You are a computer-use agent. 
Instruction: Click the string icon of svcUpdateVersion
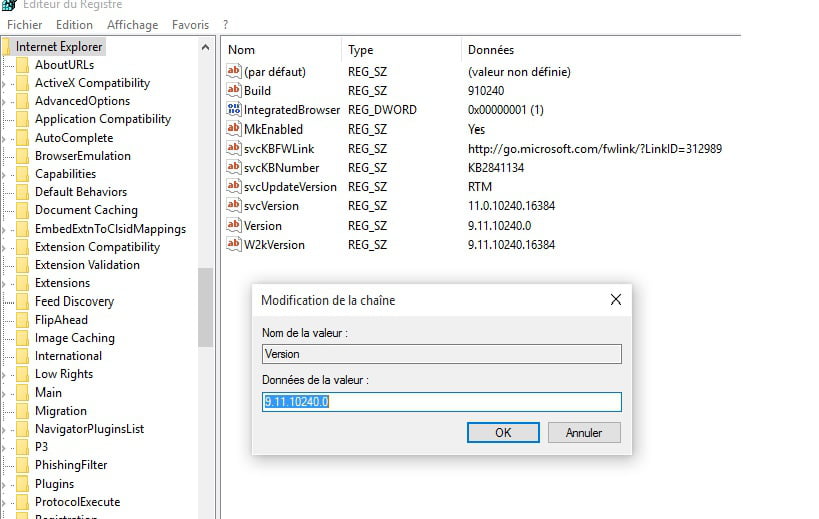tap(233, 186)
